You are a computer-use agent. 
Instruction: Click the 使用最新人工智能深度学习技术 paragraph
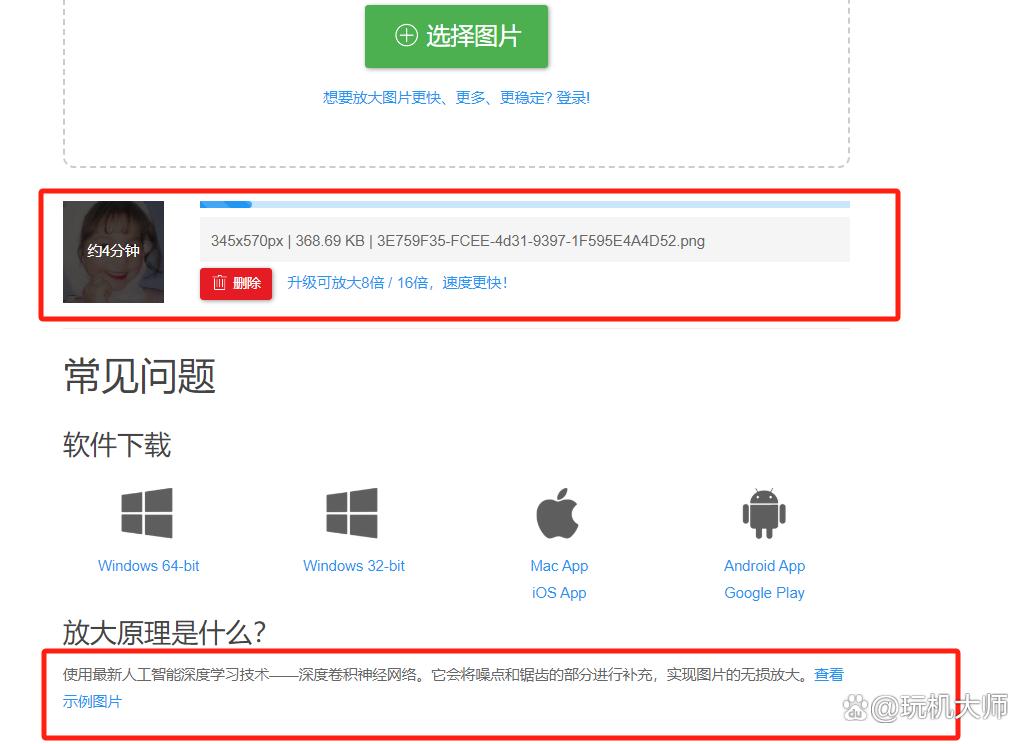tap(453, 688)
